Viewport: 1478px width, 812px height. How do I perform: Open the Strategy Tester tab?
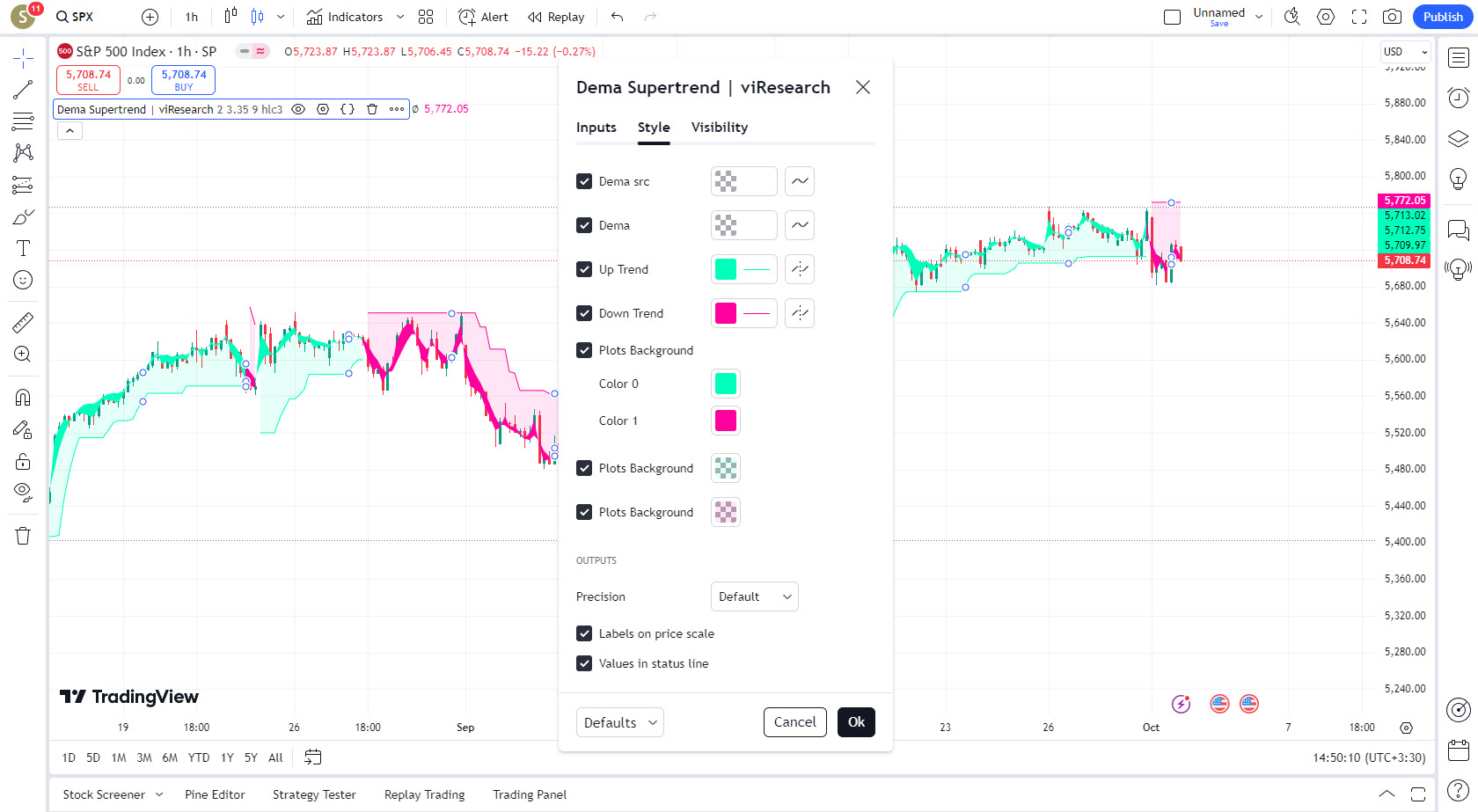pyautogui.click(x=314, y=794)
